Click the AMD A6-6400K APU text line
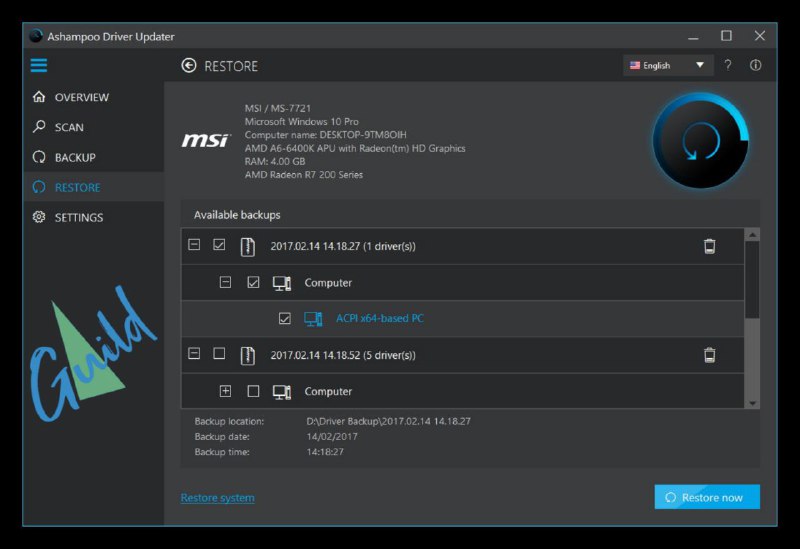Screen dimensions: 800x549 355,148
